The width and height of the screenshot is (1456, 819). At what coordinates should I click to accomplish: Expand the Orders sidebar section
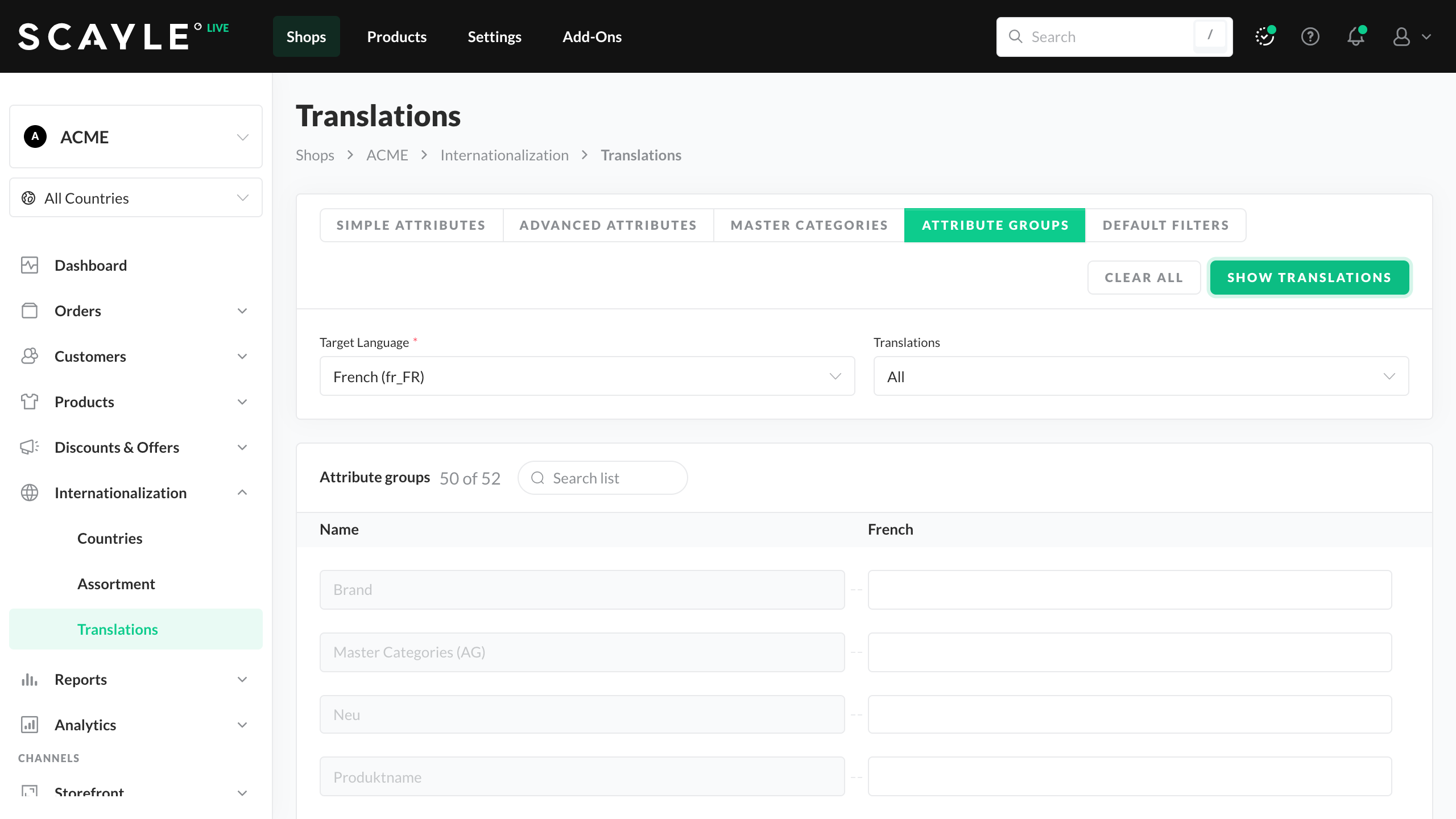[242, 311]
